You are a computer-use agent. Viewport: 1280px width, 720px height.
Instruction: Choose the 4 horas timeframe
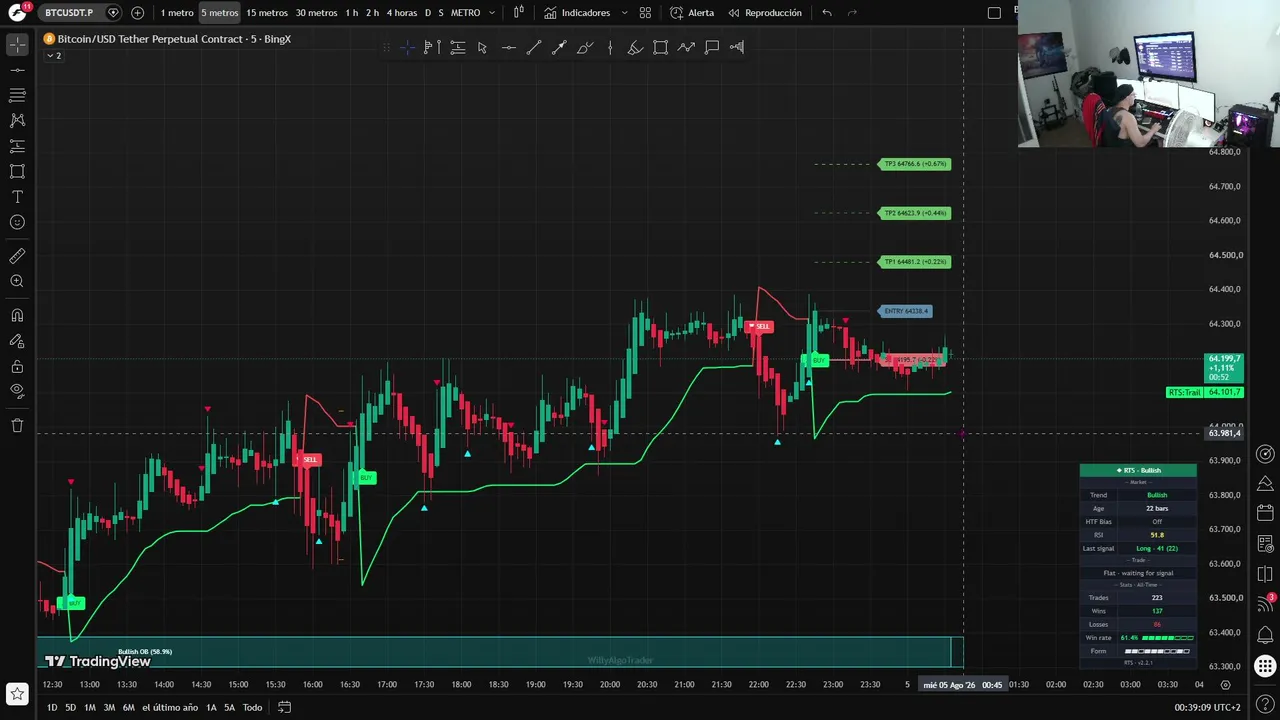[401, 13]
